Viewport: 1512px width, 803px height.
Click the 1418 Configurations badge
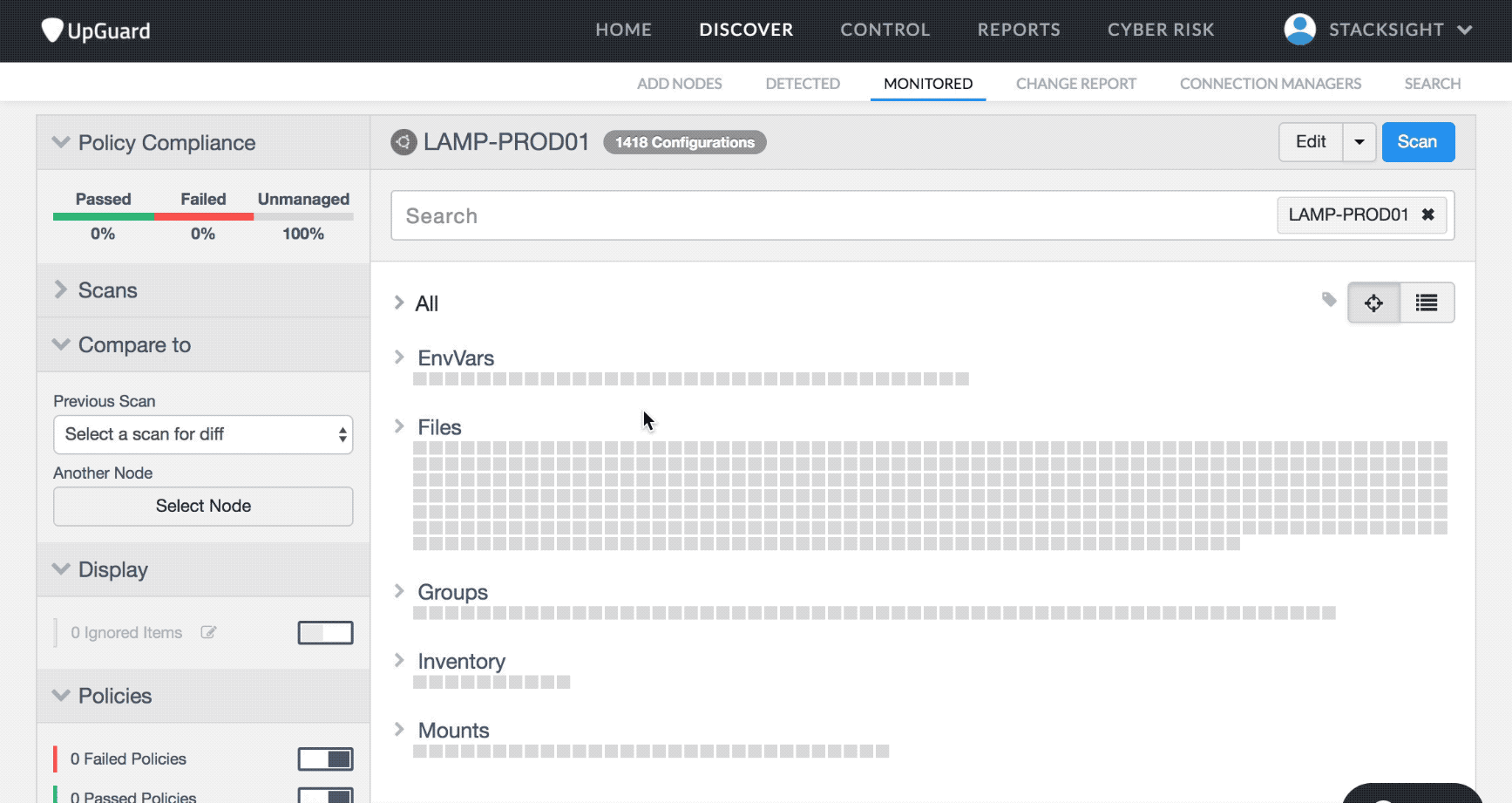(x=685, y=142)
